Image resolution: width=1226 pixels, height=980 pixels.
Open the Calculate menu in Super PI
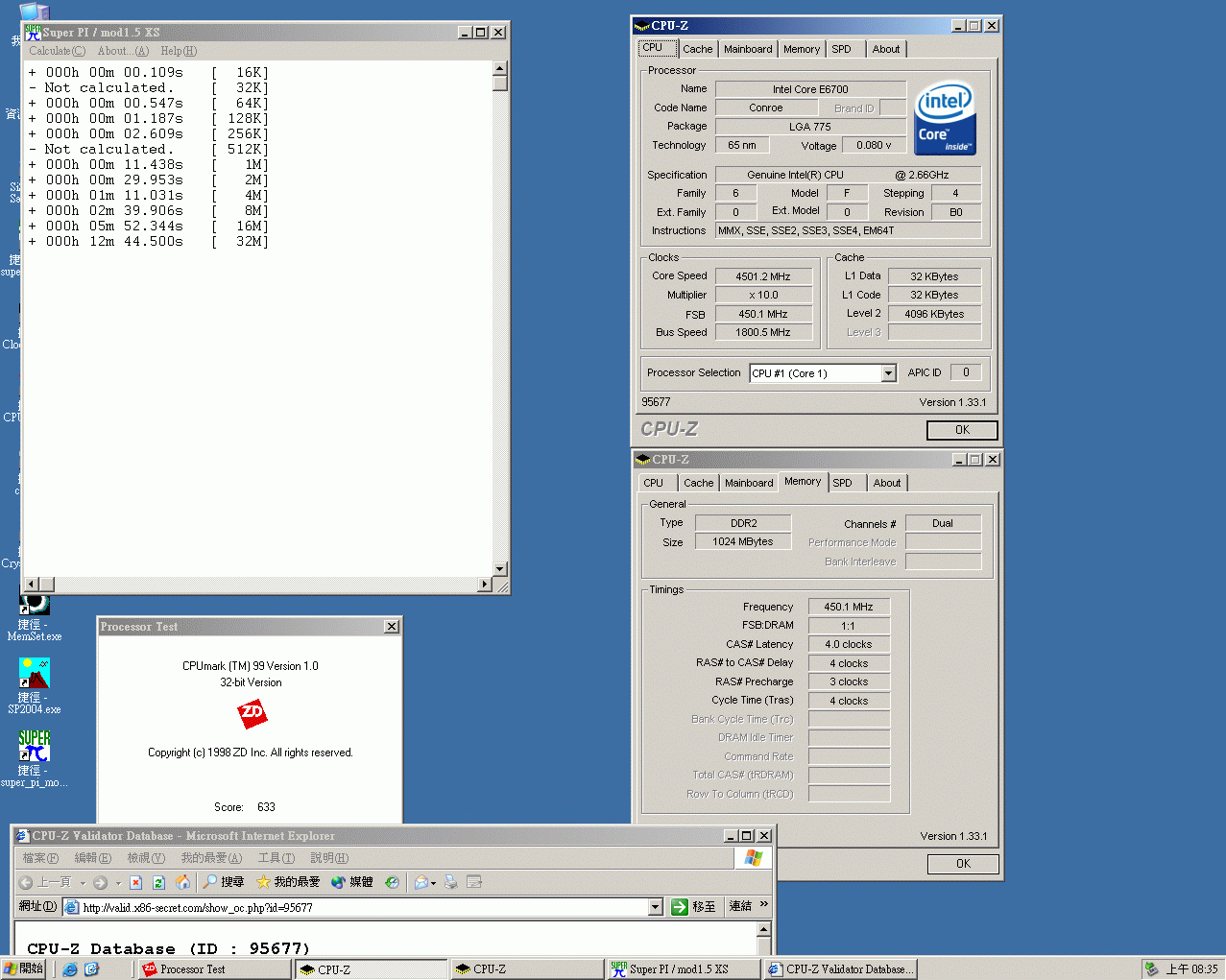coord(57,51)
